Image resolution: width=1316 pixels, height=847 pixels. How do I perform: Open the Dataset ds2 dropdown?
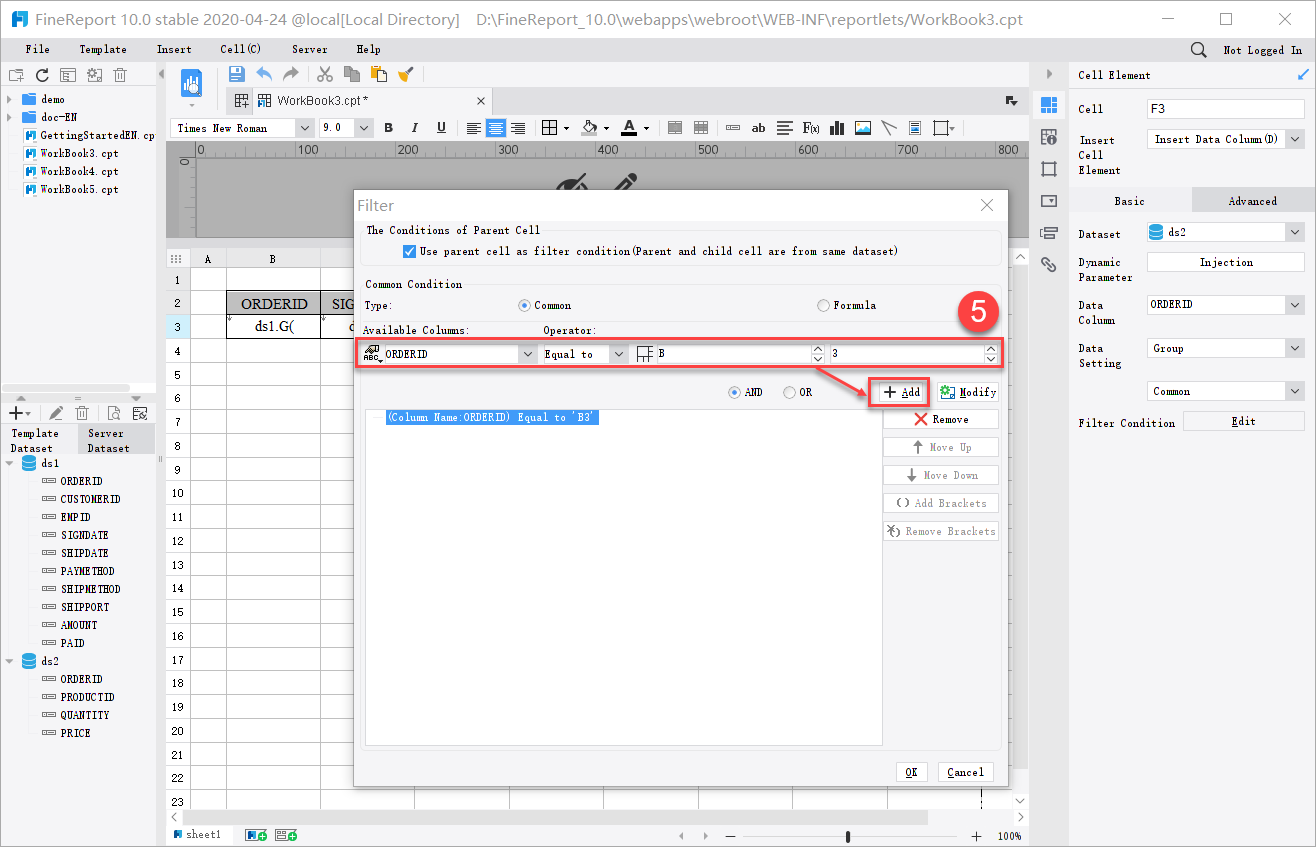(1295, 232)
